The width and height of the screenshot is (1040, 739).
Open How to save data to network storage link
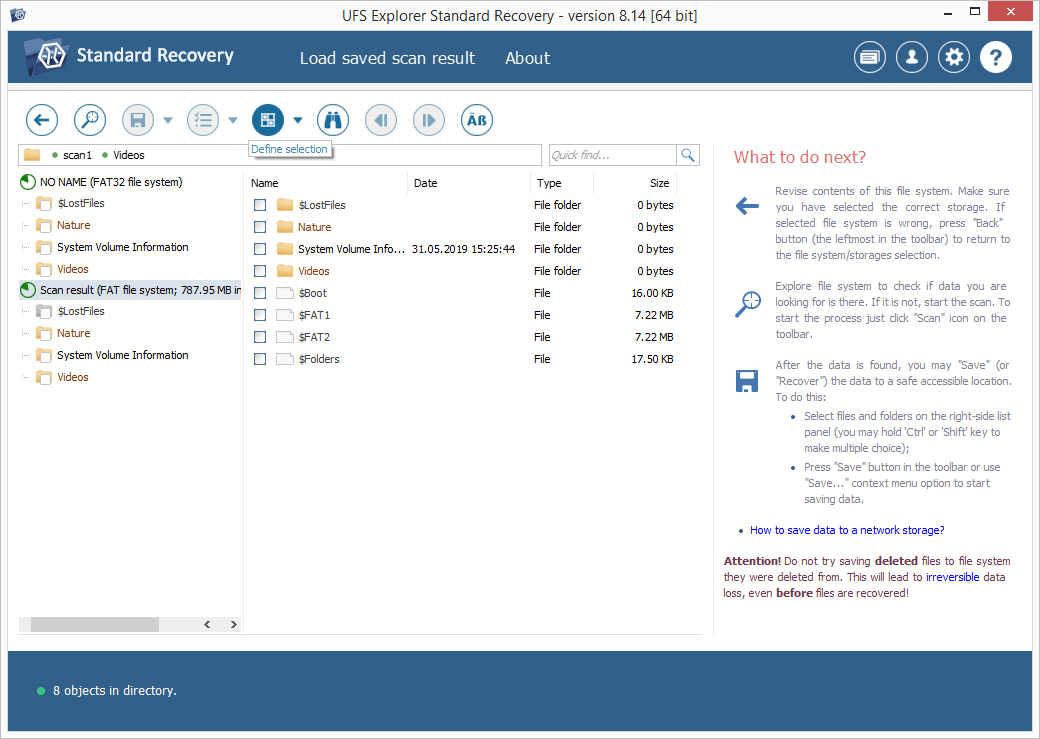(x=847, y=530)
